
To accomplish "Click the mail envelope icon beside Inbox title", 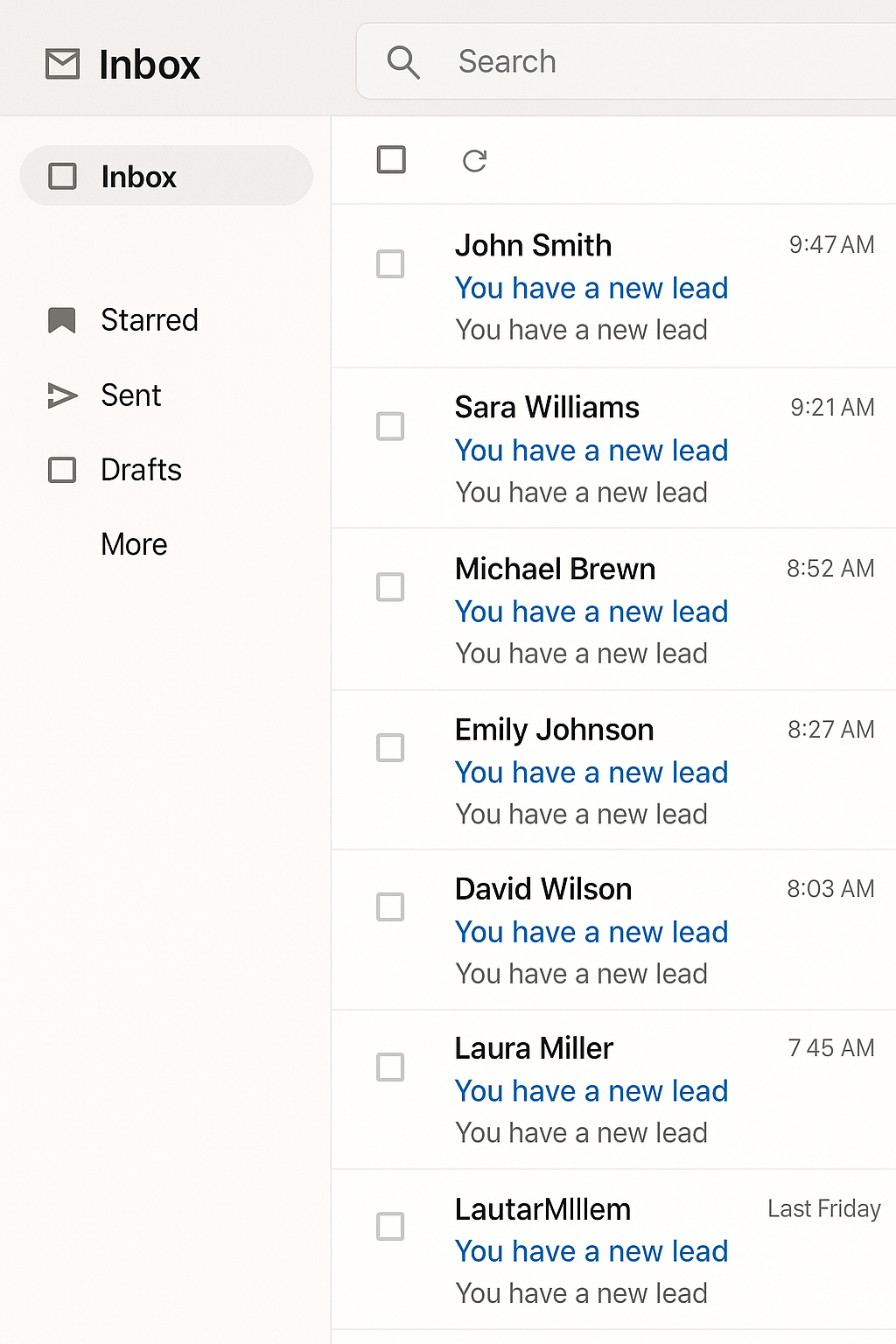I will point(62,64).
